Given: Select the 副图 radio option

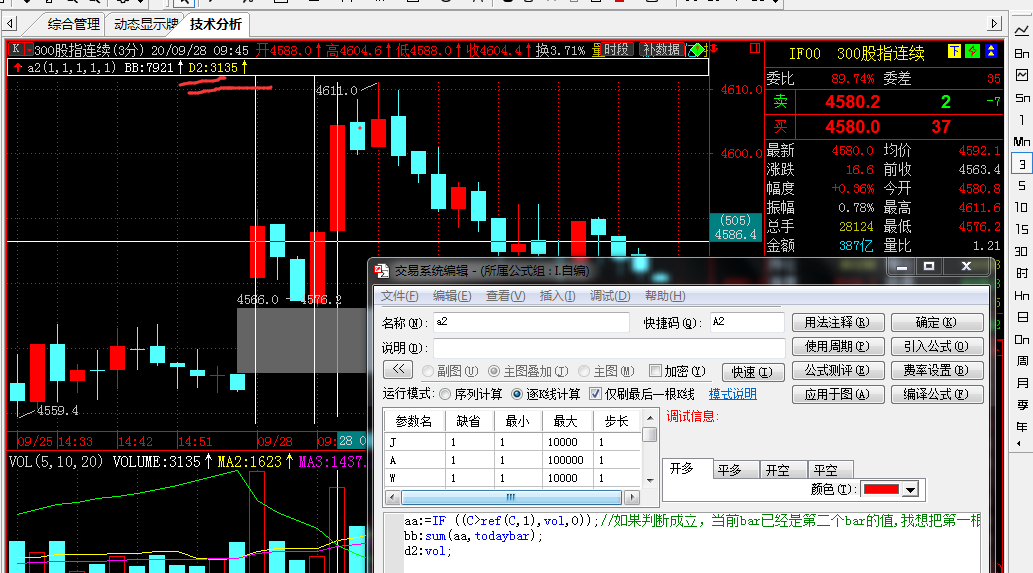Looking at the screenshot, I should point(428,371).
